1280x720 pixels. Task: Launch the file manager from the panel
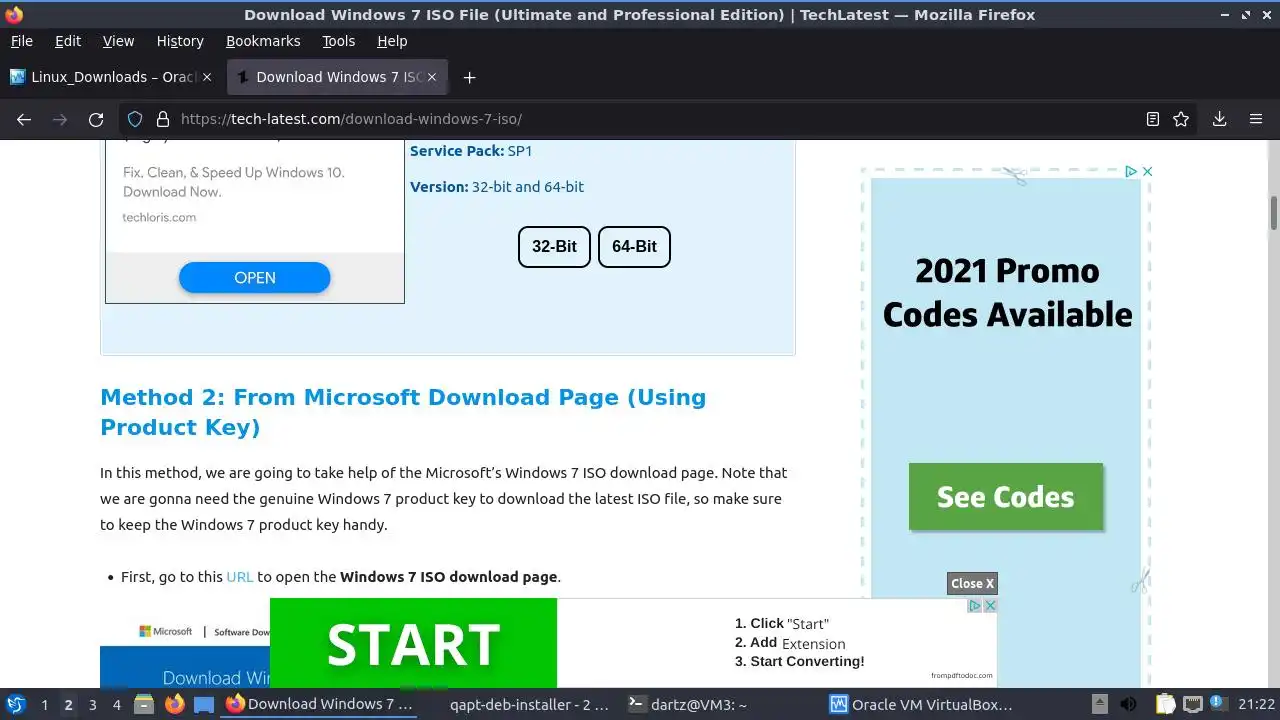click(144, 704)
